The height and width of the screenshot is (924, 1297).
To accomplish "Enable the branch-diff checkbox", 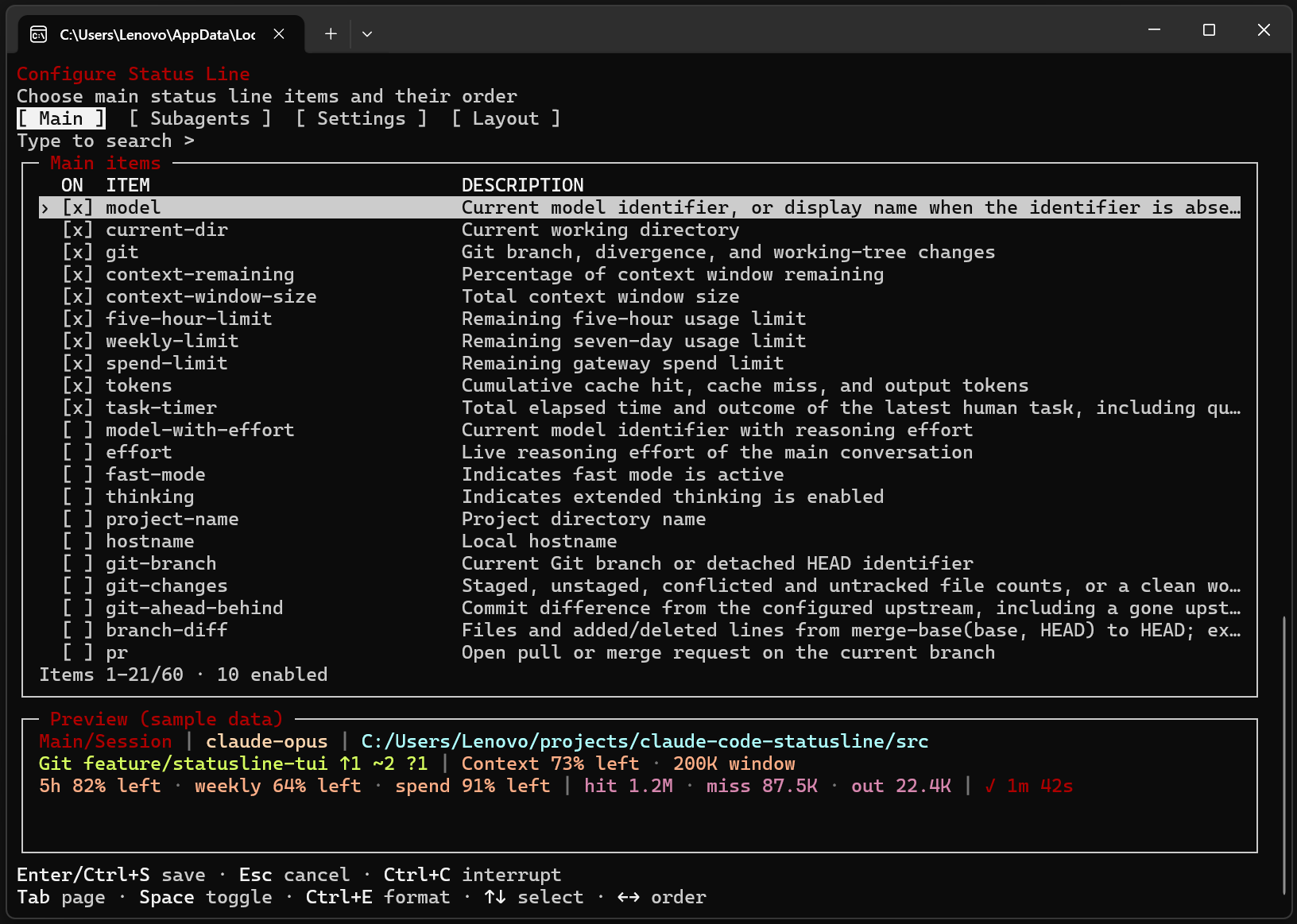I will coord(78,630).
